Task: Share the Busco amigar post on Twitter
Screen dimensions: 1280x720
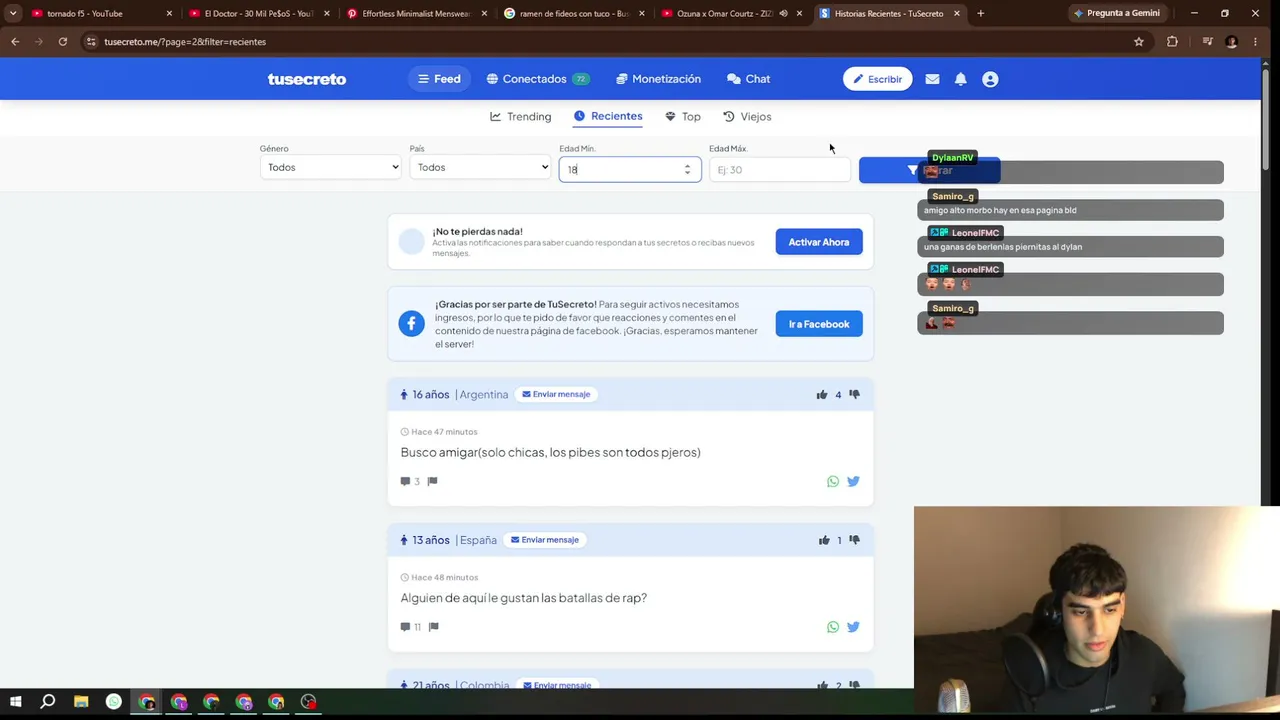Action: [853, 481]
